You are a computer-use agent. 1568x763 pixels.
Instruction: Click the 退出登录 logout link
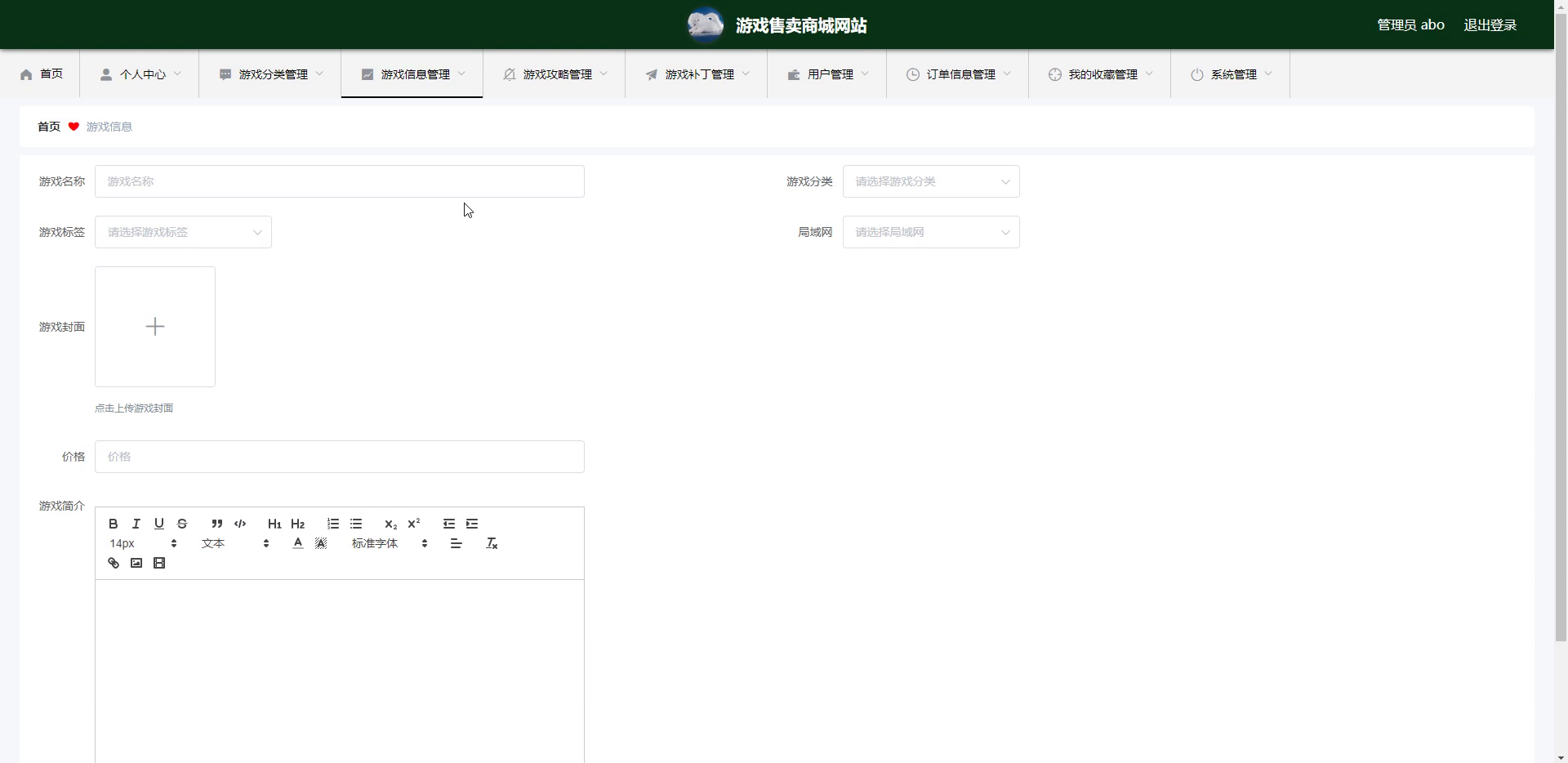(1490, 25)
